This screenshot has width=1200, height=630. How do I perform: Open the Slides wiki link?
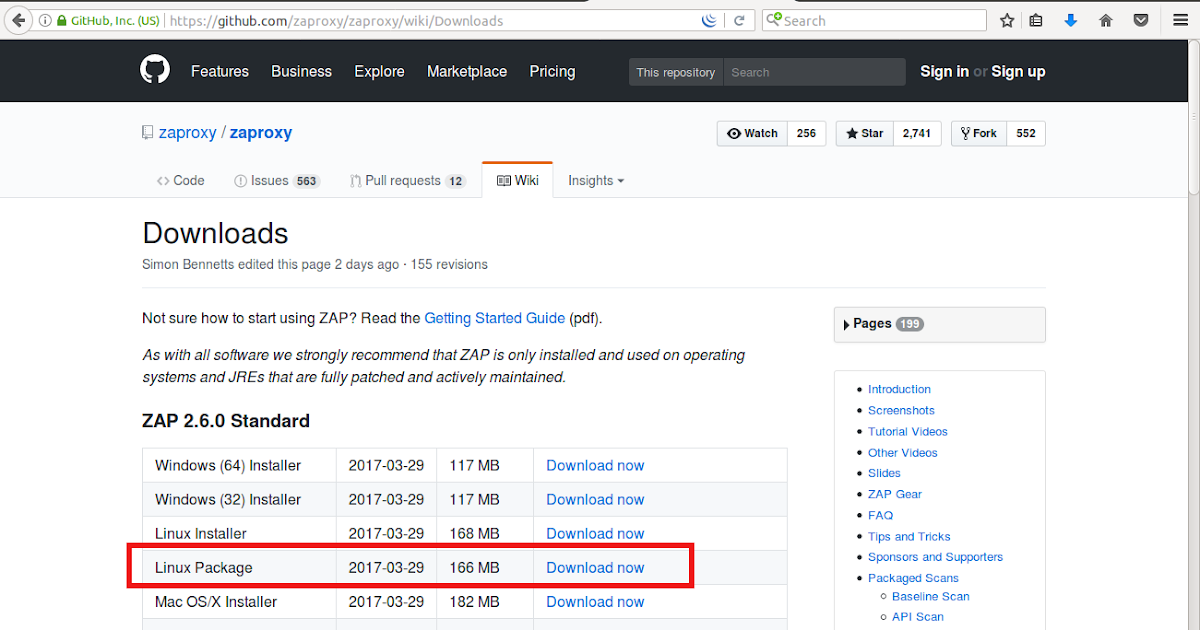884,473
